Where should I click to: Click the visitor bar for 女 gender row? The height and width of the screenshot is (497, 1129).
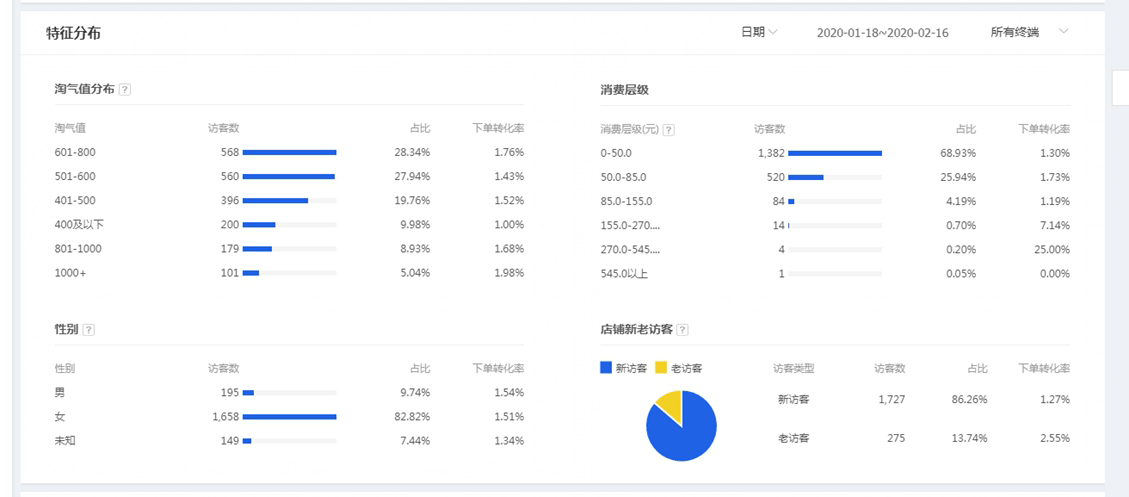tap(289, 417)
